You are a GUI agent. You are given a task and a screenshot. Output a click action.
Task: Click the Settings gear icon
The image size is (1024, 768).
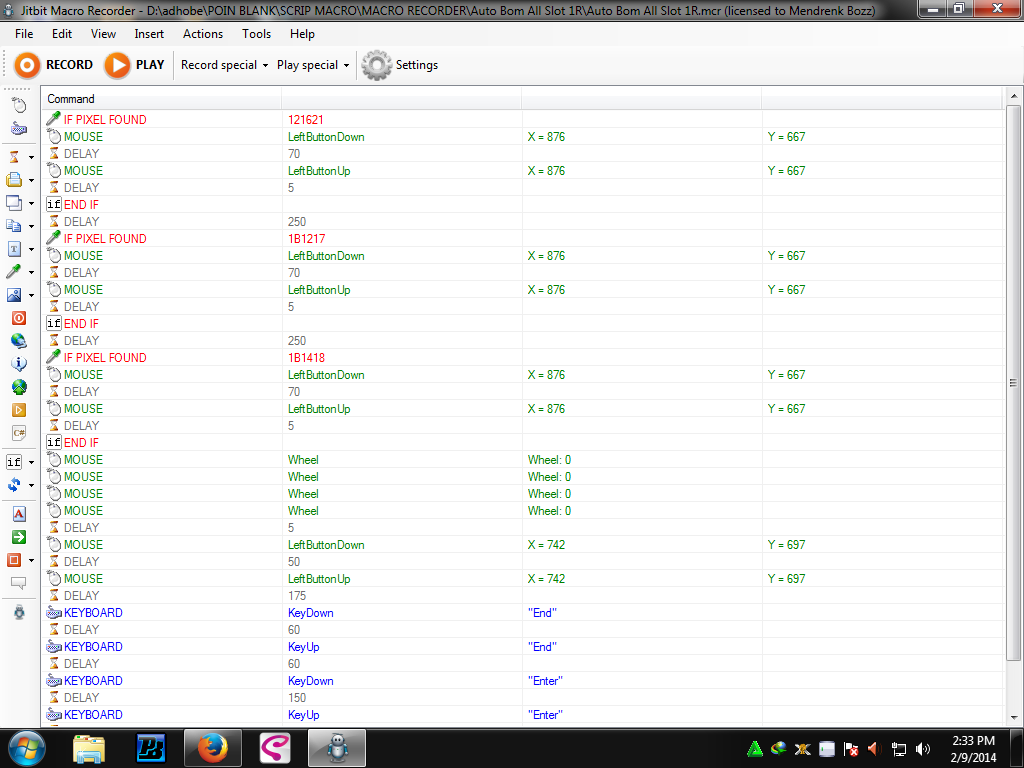pos(377,65)
